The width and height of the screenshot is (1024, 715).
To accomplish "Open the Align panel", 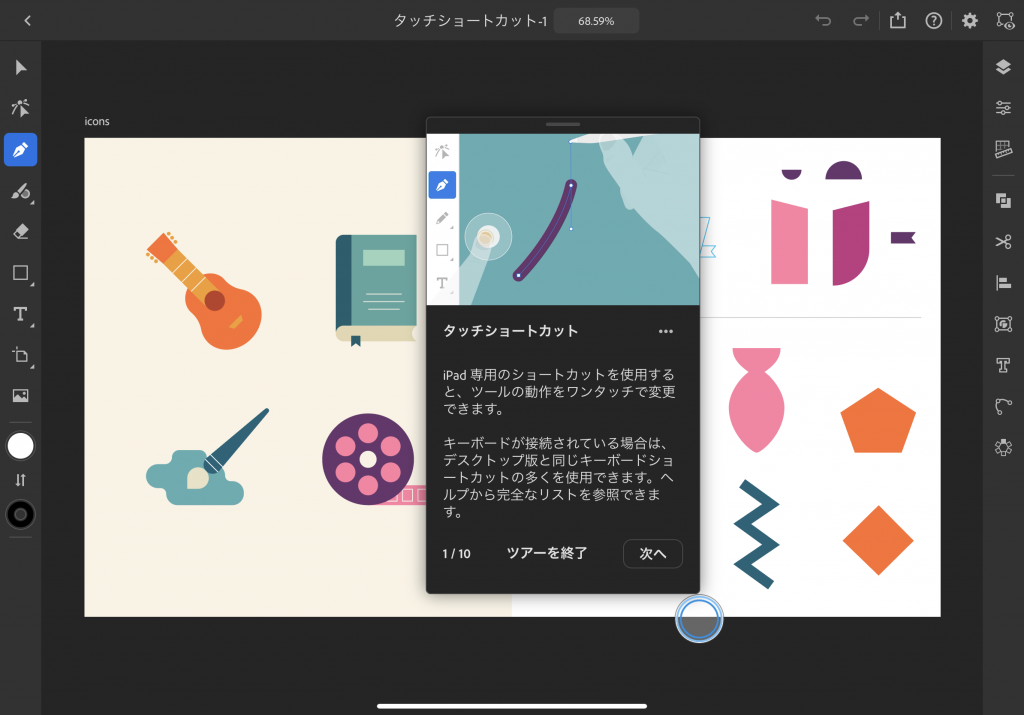I will point(1003,283).
